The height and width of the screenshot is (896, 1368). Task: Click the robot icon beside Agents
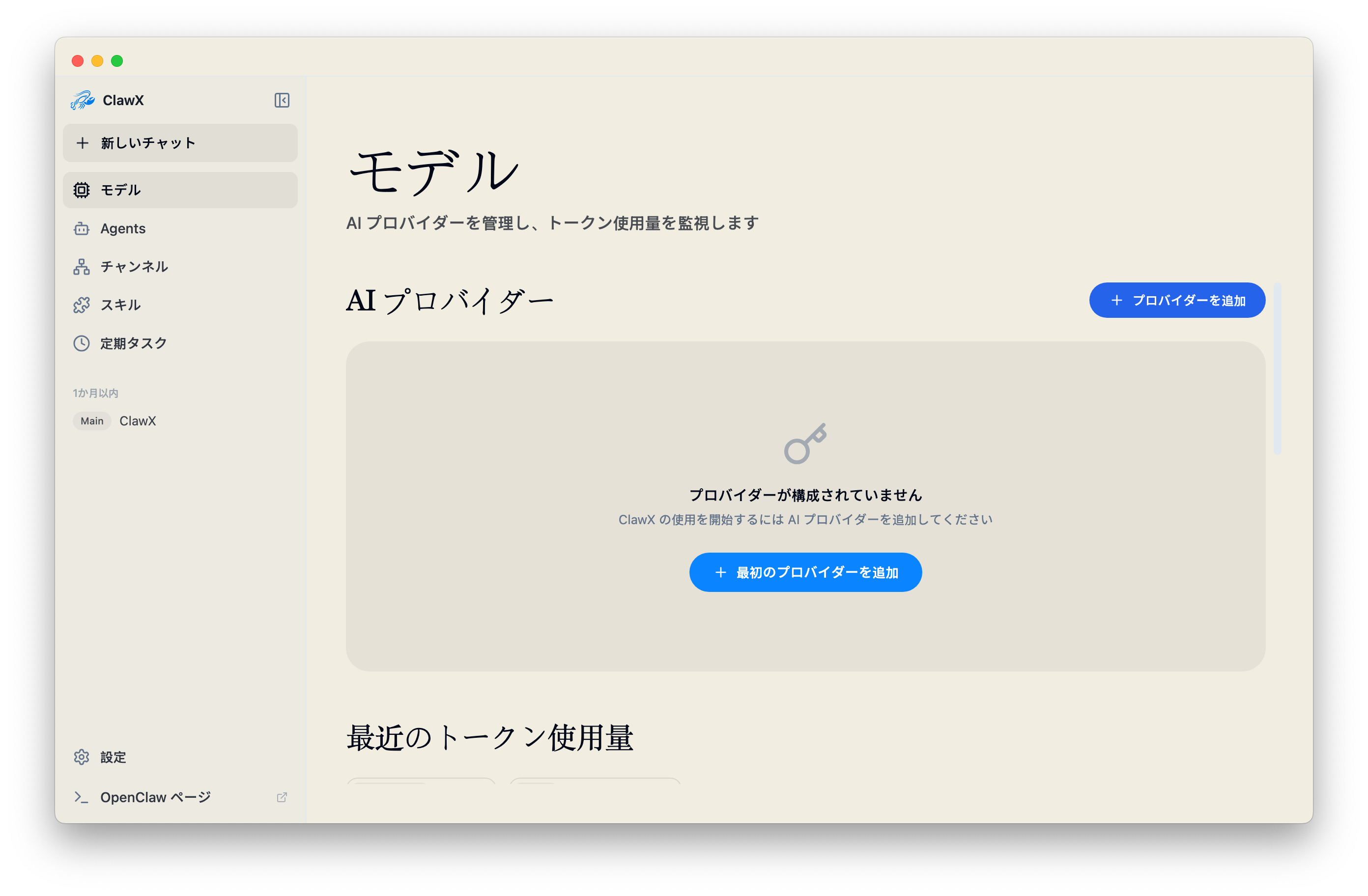82,229
